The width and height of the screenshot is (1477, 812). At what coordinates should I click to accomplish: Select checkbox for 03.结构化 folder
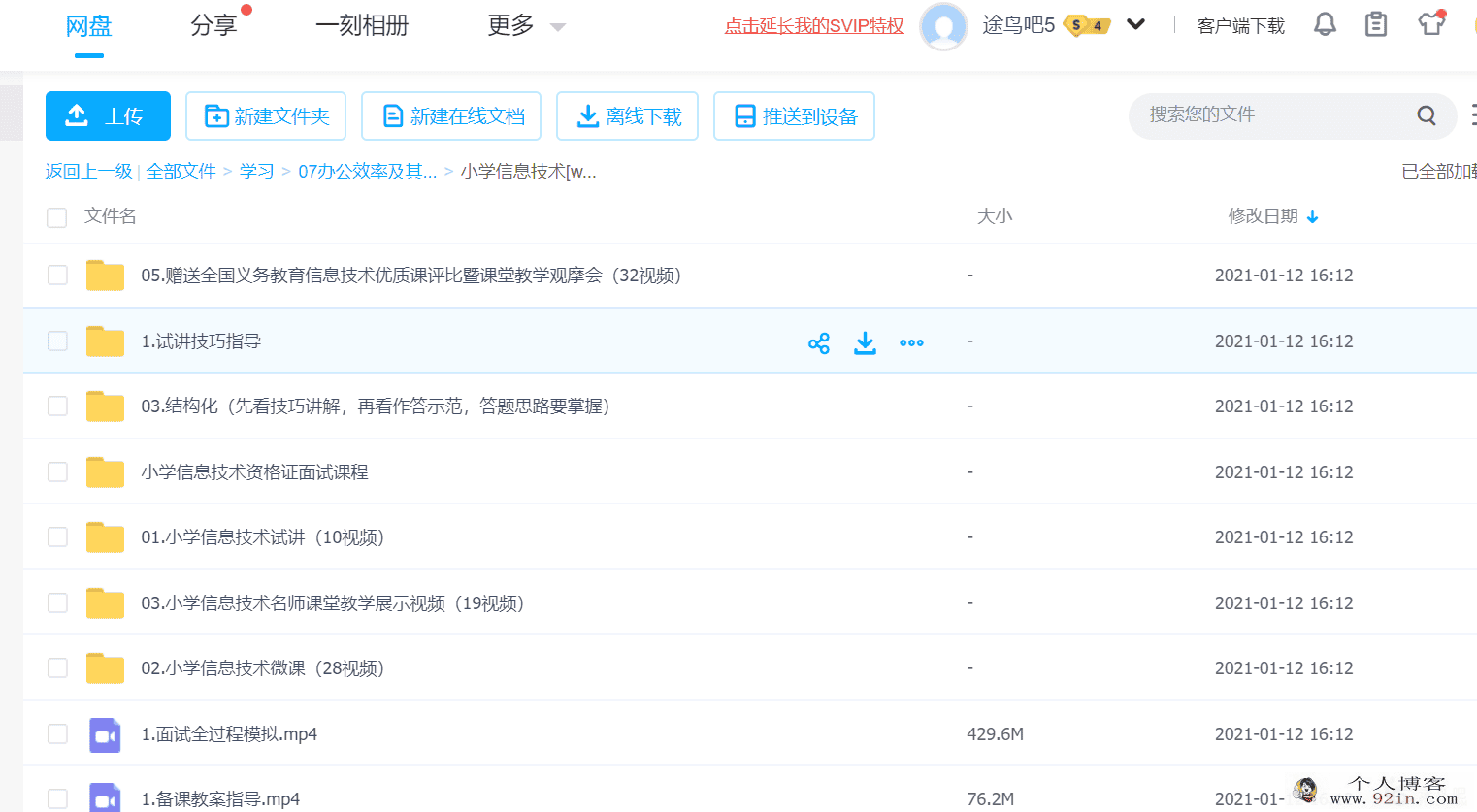click(57, 406)
